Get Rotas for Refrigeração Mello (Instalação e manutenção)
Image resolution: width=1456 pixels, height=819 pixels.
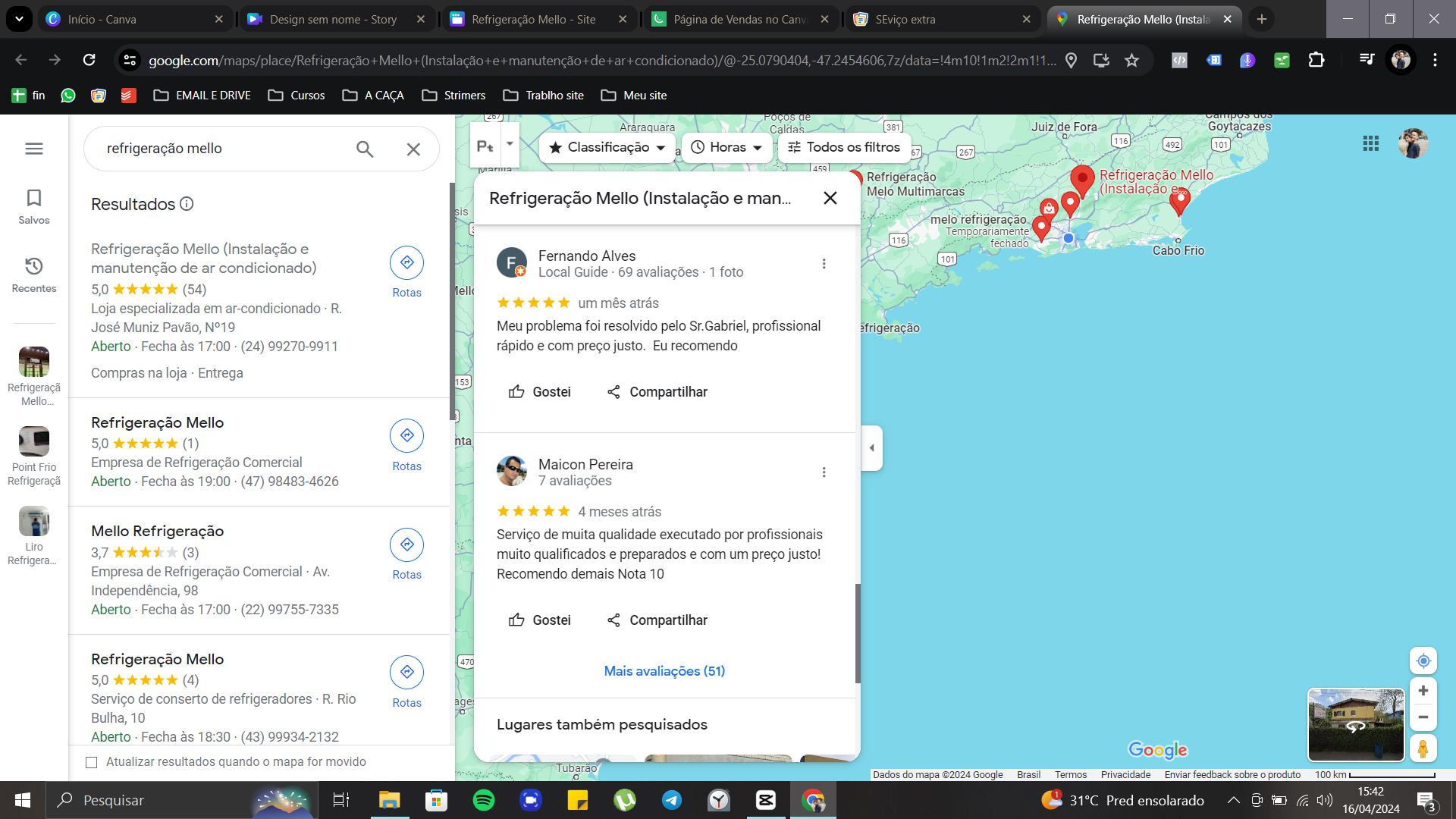[x=407, y=272]
